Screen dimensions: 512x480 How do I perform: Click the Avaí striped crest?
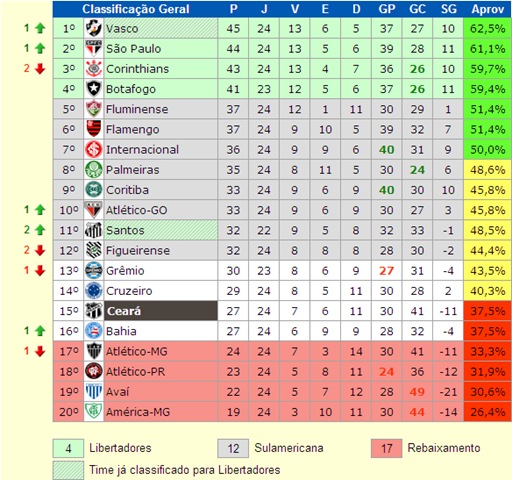coord(94,391)
